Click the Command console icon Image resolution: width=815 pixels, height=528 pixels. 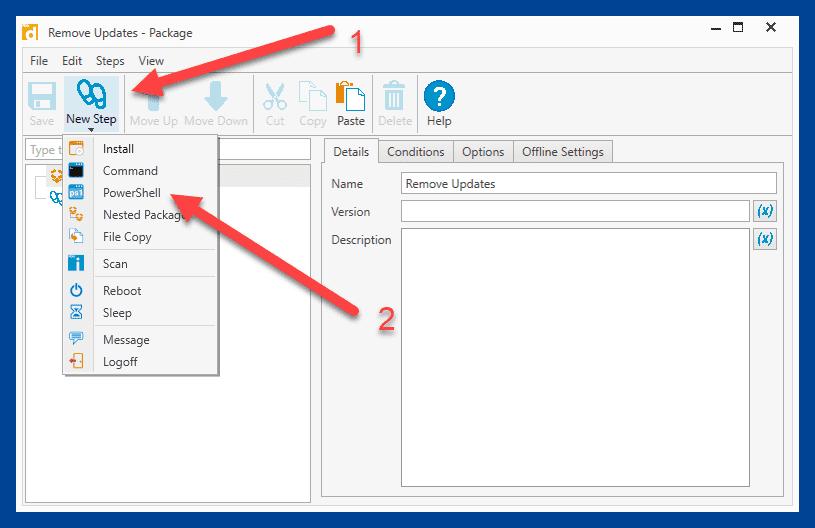tap(76, 170)
